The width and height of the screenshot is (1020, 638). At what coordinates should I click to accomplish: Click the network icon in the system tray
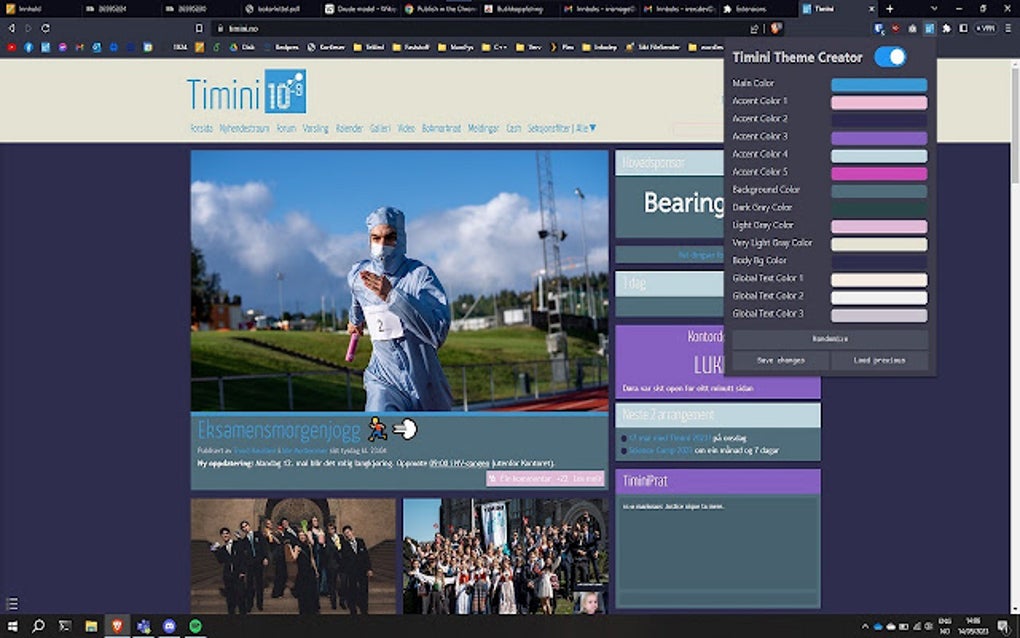[x=918, y=626]
